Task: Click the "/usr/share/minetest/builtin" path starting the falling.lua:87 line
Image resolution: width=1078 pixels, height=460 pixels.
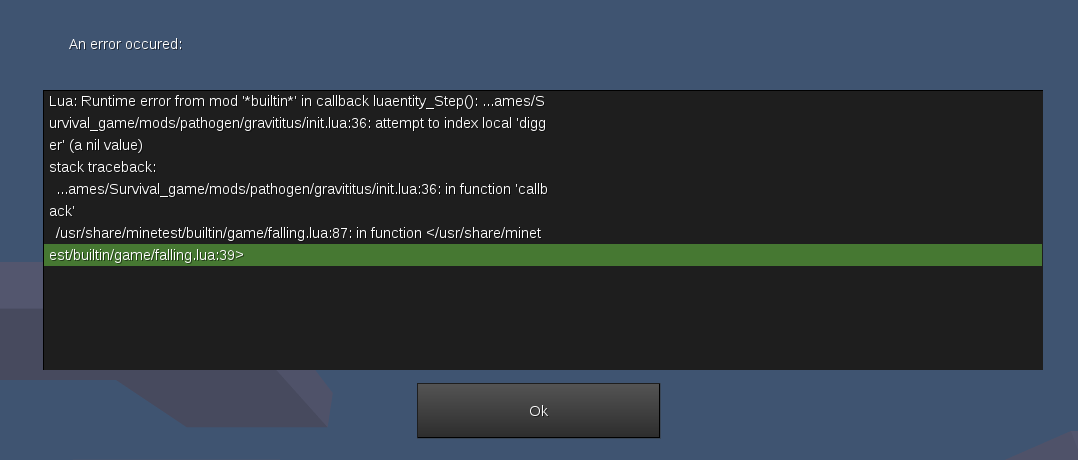Action: 140,233
